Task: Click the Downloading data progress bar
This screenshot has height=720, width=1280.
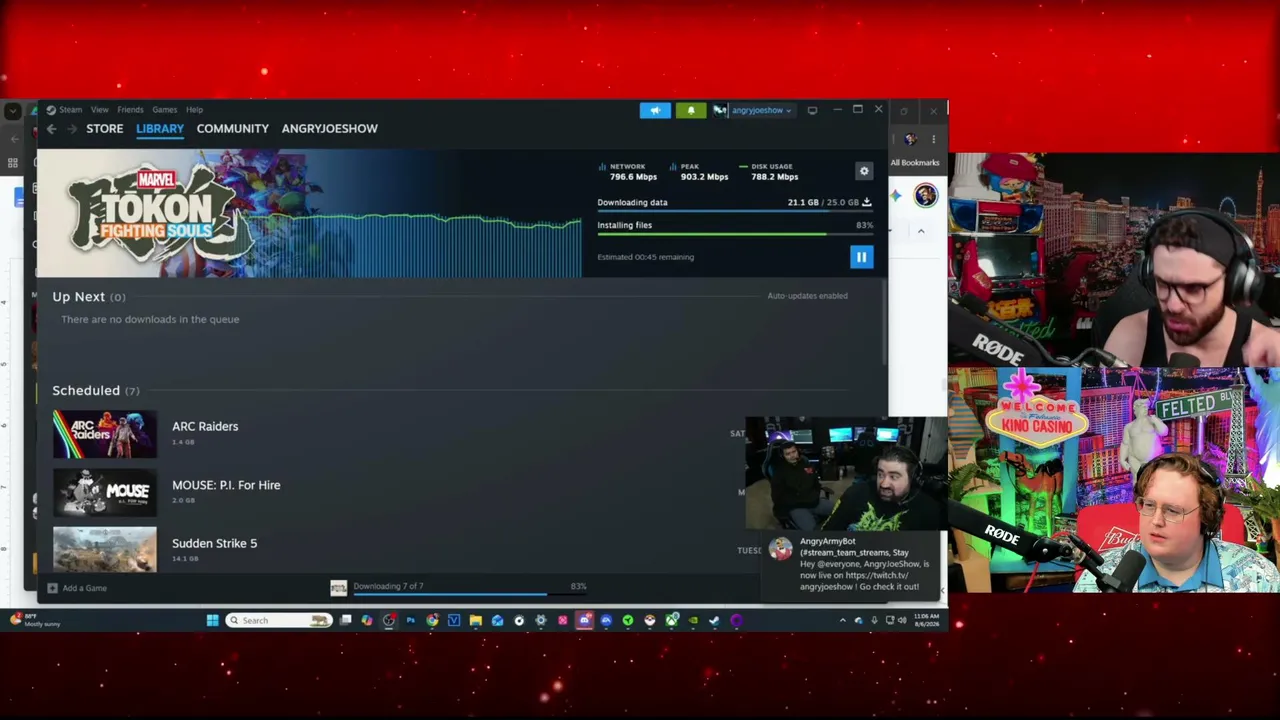Action: pyautogui.click(x=734, y=211)
